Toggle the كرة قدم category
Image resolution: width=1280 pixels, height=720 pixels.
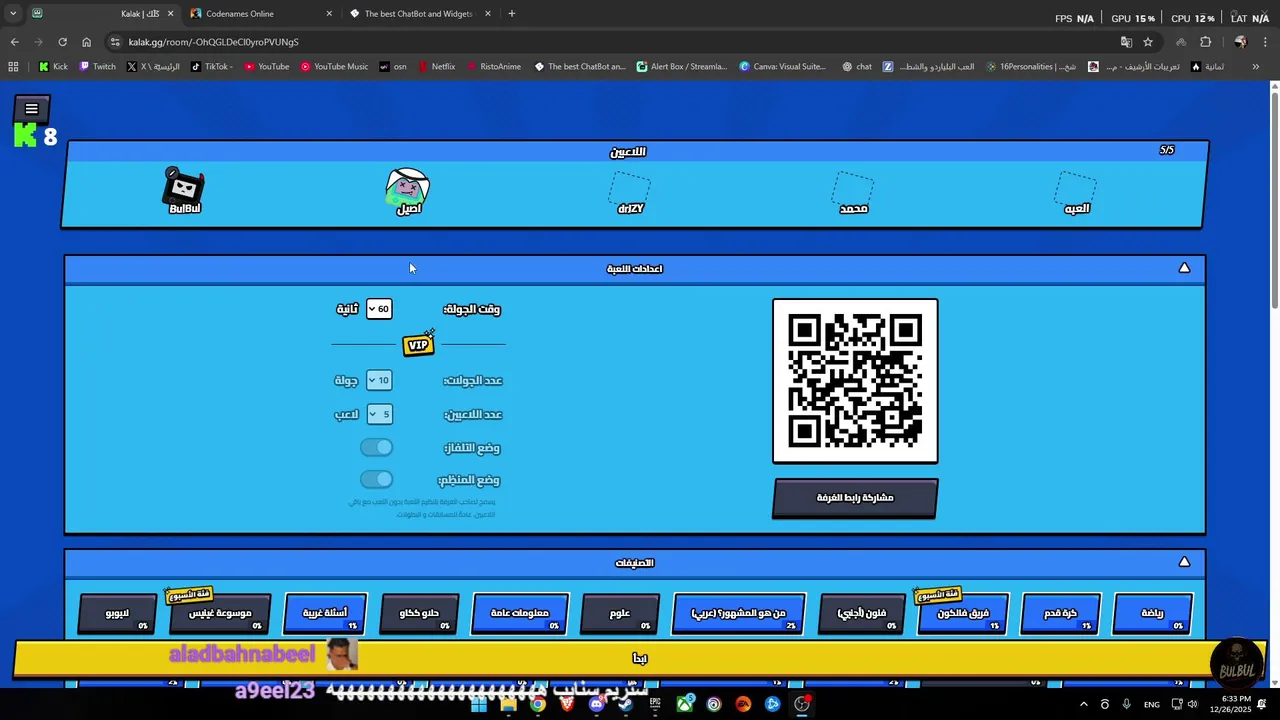click(x=1060, y=613)
